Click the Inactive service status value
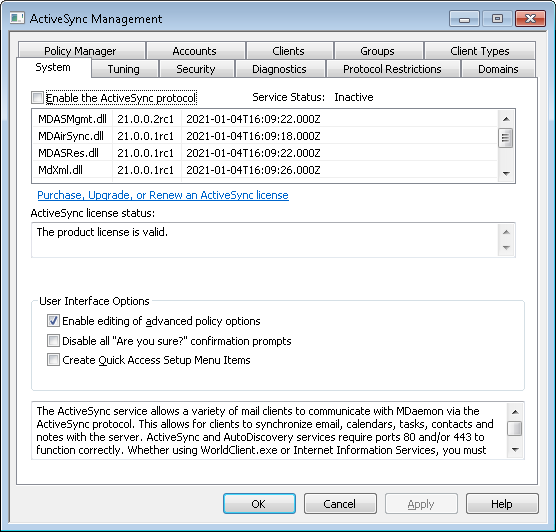The width and height of the screenshot is (556, 532). pyautogui.click(x=354, y=97)
